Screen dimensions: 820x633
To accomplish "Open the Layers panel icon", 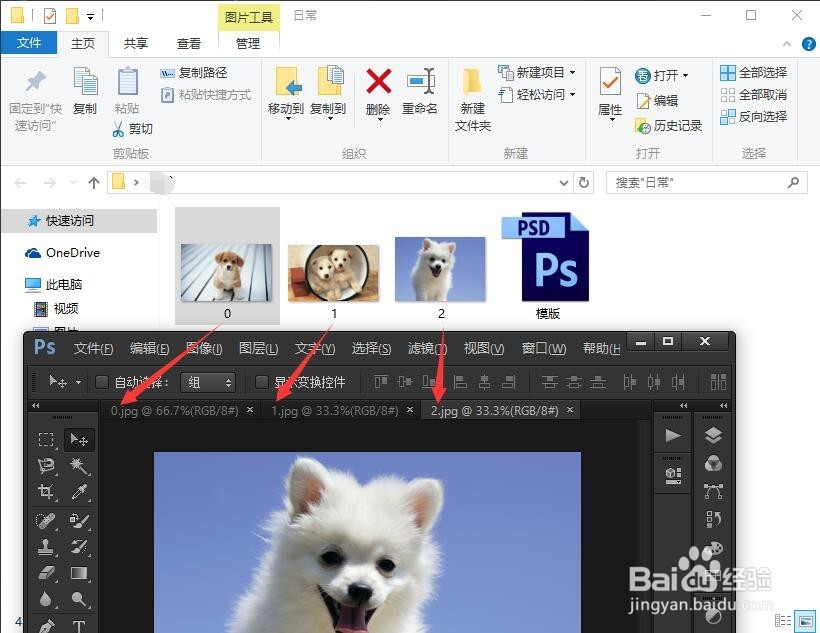I will 713,435.
